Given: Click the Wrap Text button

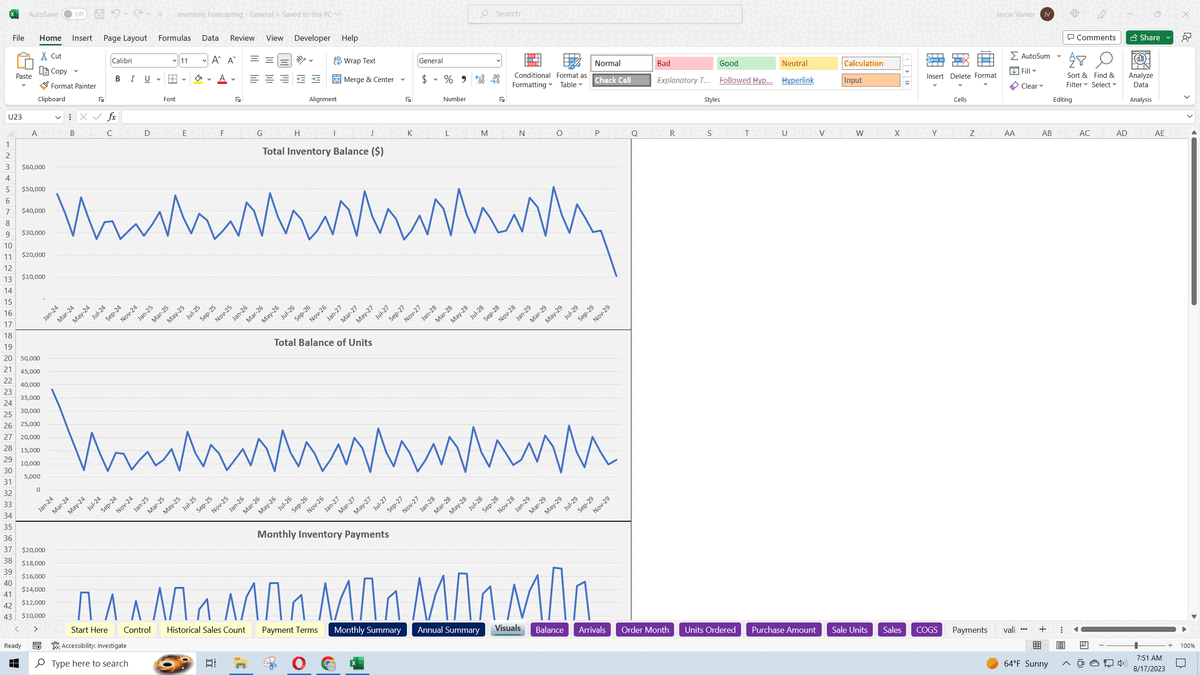Looking at the screenshot, I should click(x=354, y=61).
